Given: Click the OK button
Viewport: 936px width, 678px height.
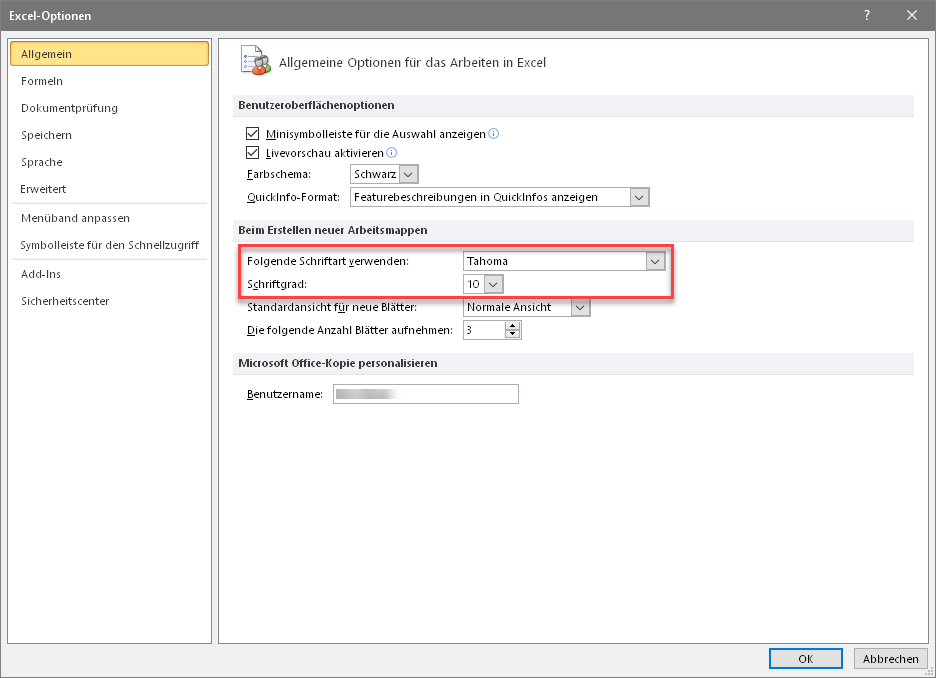Looking at the screenshot, I should coord(805,659).
